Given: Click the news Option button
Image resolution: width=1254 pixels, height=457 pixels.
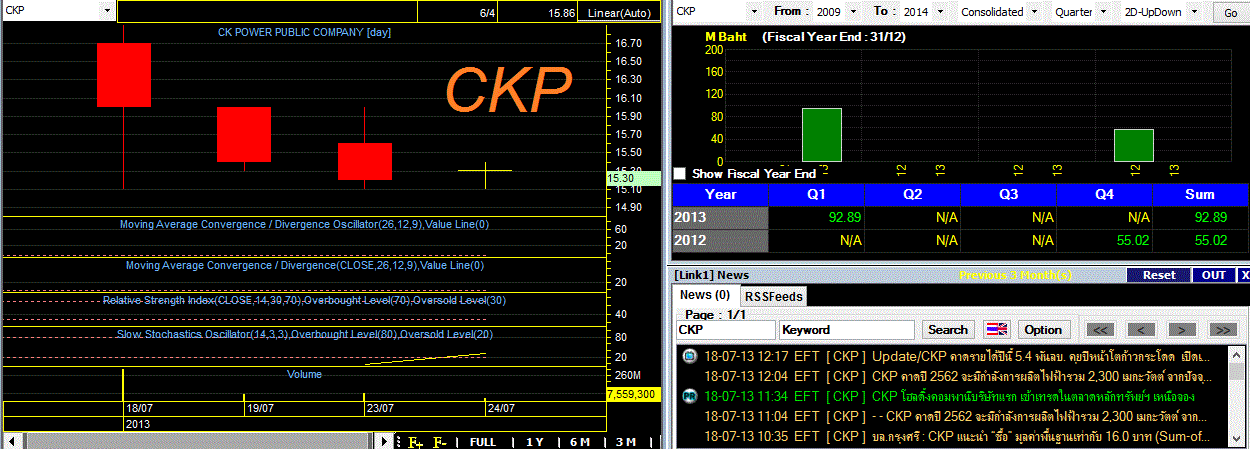Looking at the screenshot, I should [1043, 330].
